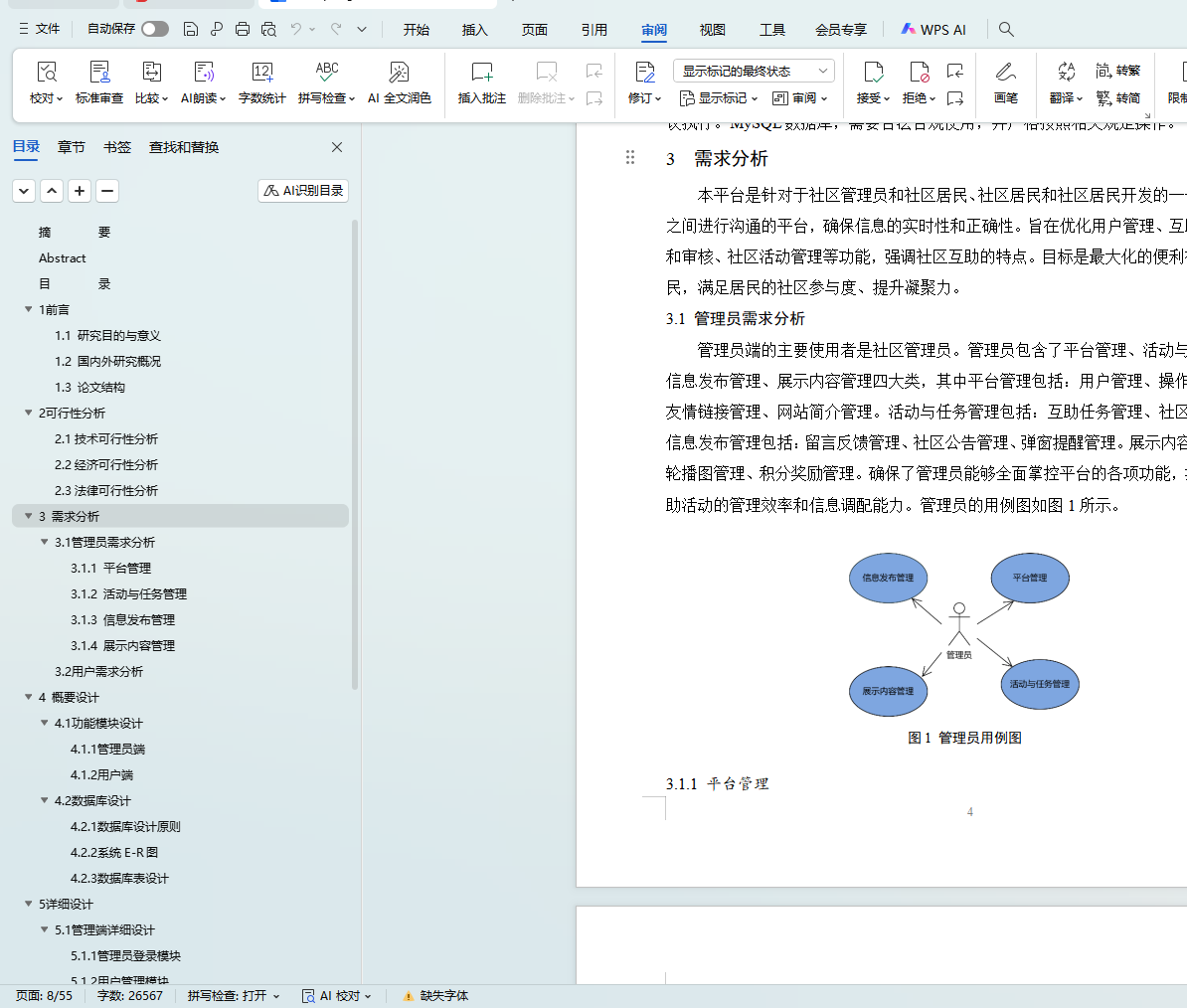
Task: Toggle the 自动保存 autosave switch
Action: click(154, 29)
